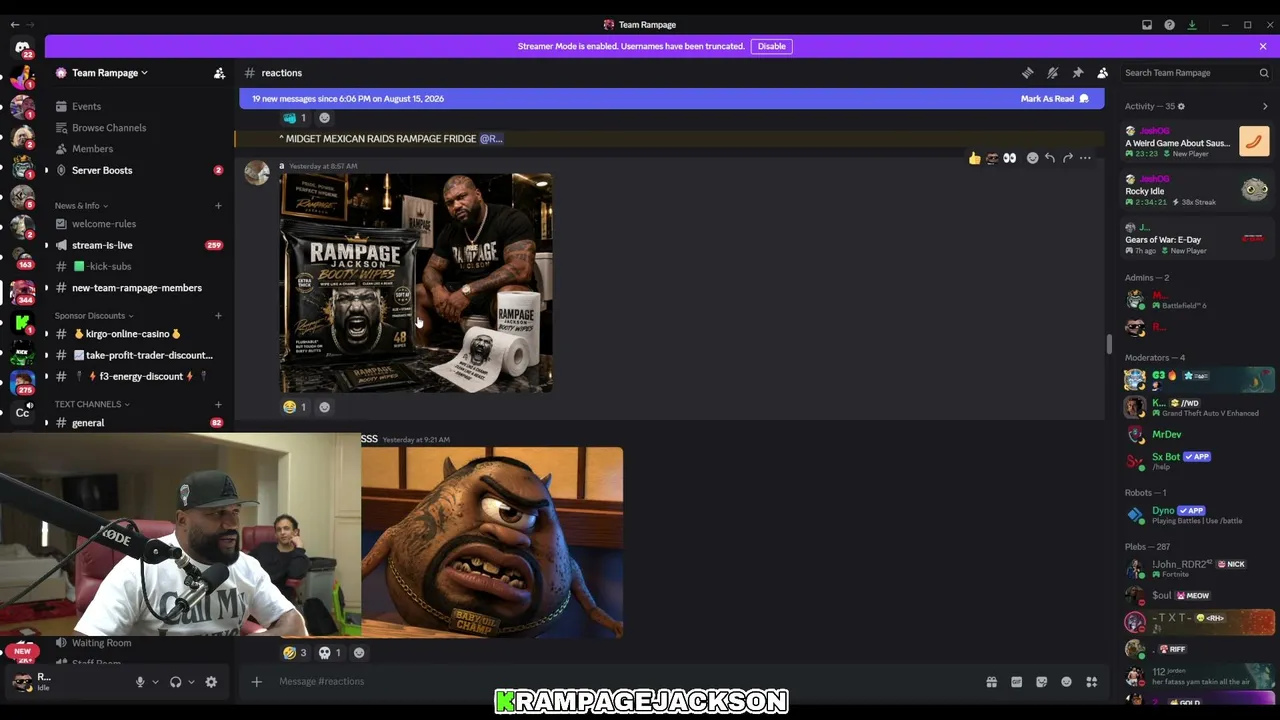Collapse the News & Info category

point(81,206)
